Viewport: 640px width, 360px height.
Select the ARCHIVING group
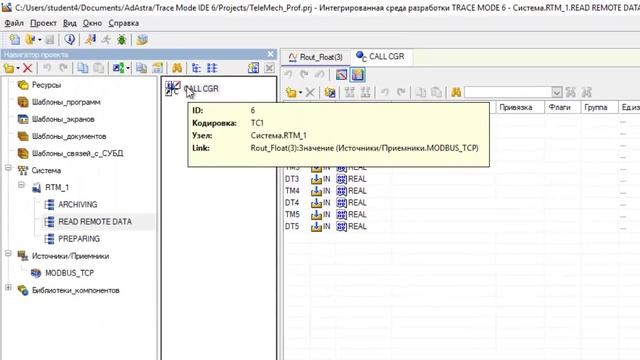coord(78,204)
